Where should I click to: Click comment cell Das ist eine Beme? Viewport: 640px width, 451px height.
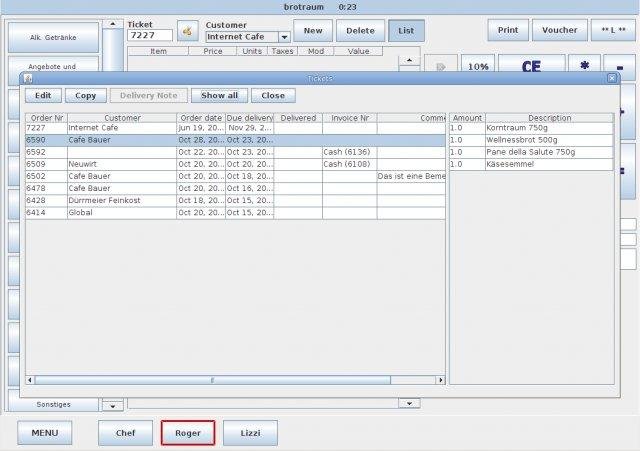(x=411, y=176)
